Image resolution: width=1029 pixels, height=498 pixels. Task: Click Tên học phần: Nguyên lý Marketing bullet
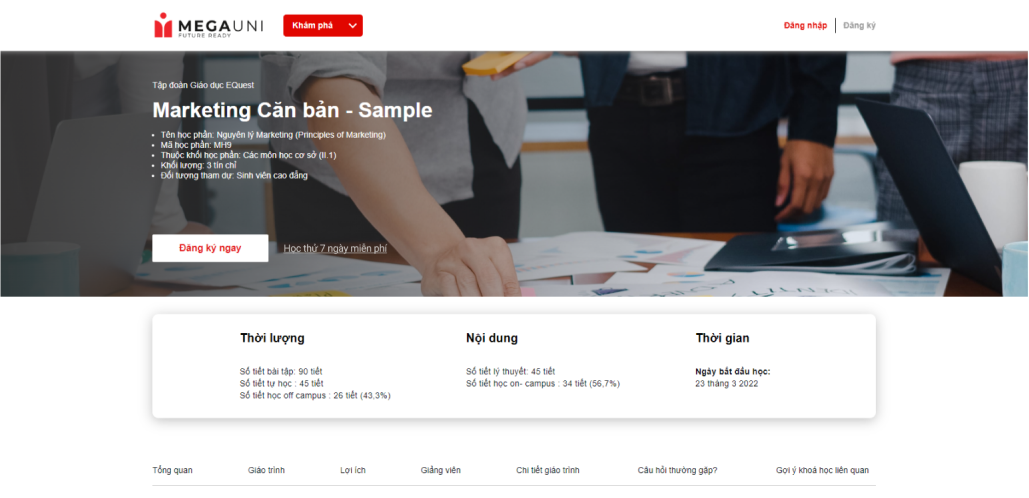tap(273, 135)
